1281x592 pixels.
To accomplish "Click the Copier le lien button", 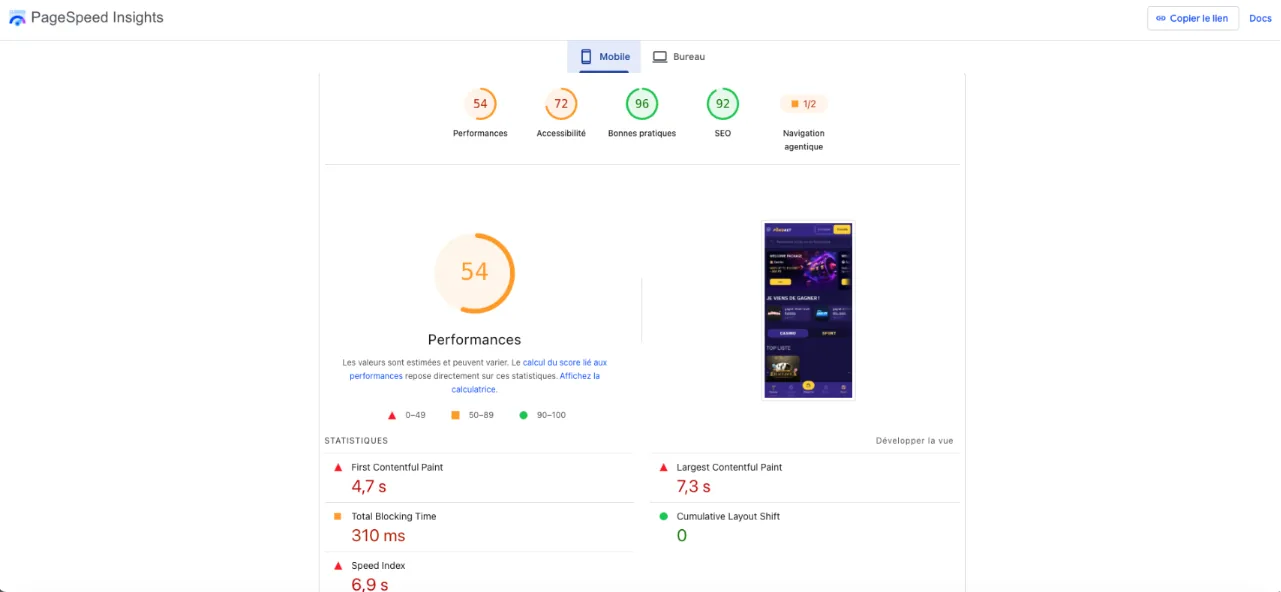I will point(1192,18).
